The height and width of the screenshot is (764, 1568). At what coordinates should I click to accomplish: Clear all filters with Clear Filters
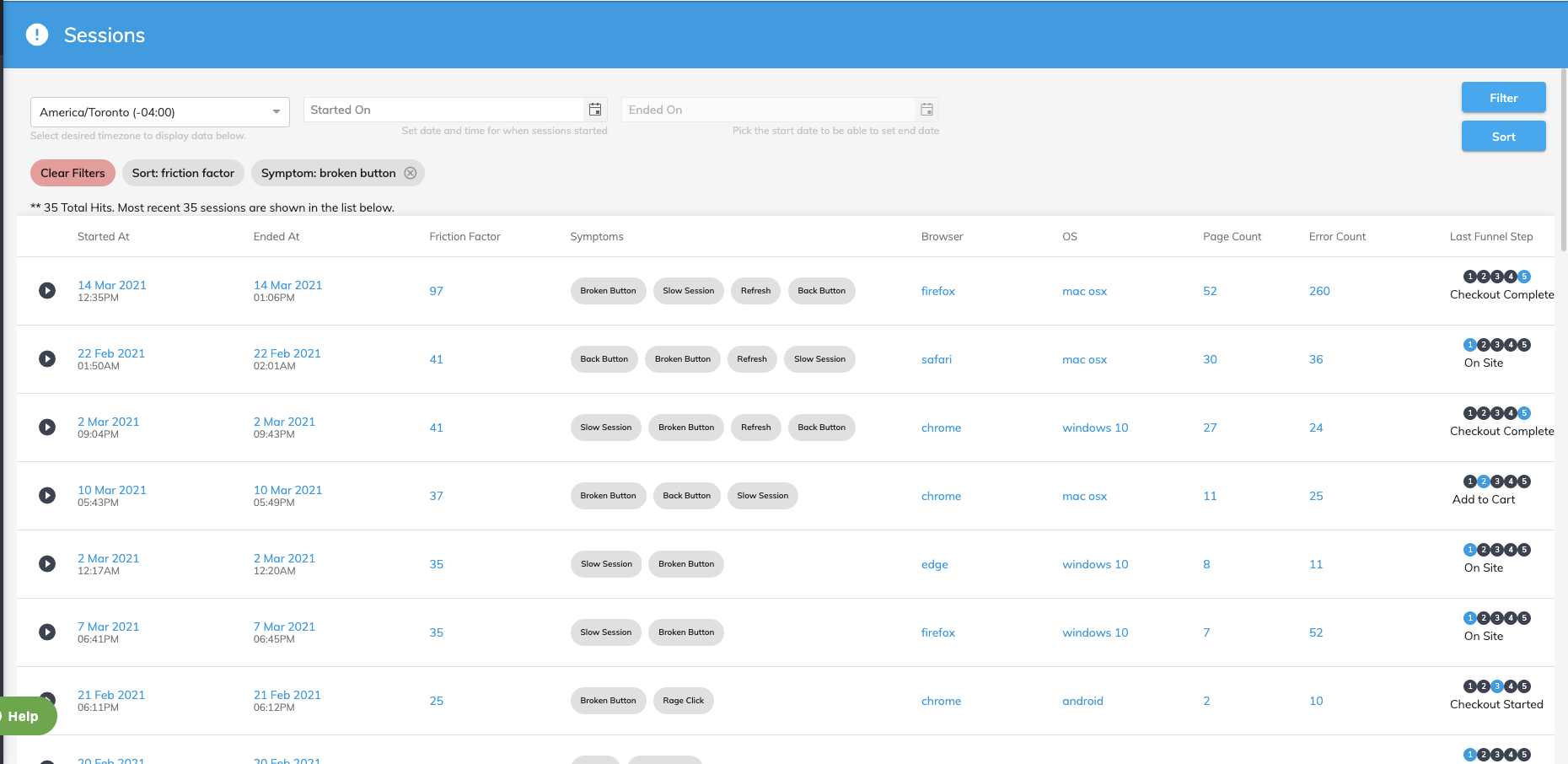(x=72, y=173)
